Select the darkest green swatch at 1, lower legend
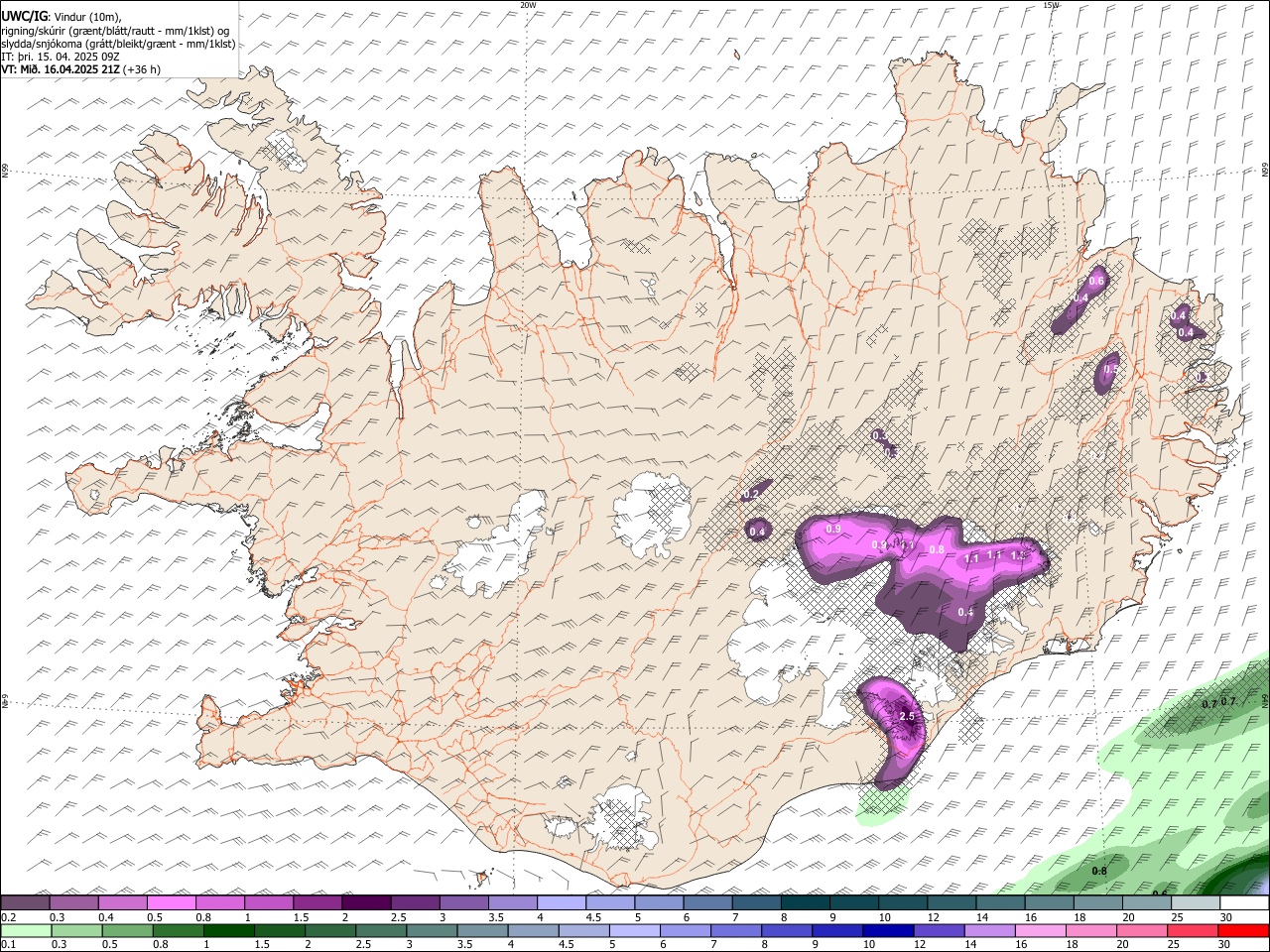The image size is (1270, 952). coord(228,930)
